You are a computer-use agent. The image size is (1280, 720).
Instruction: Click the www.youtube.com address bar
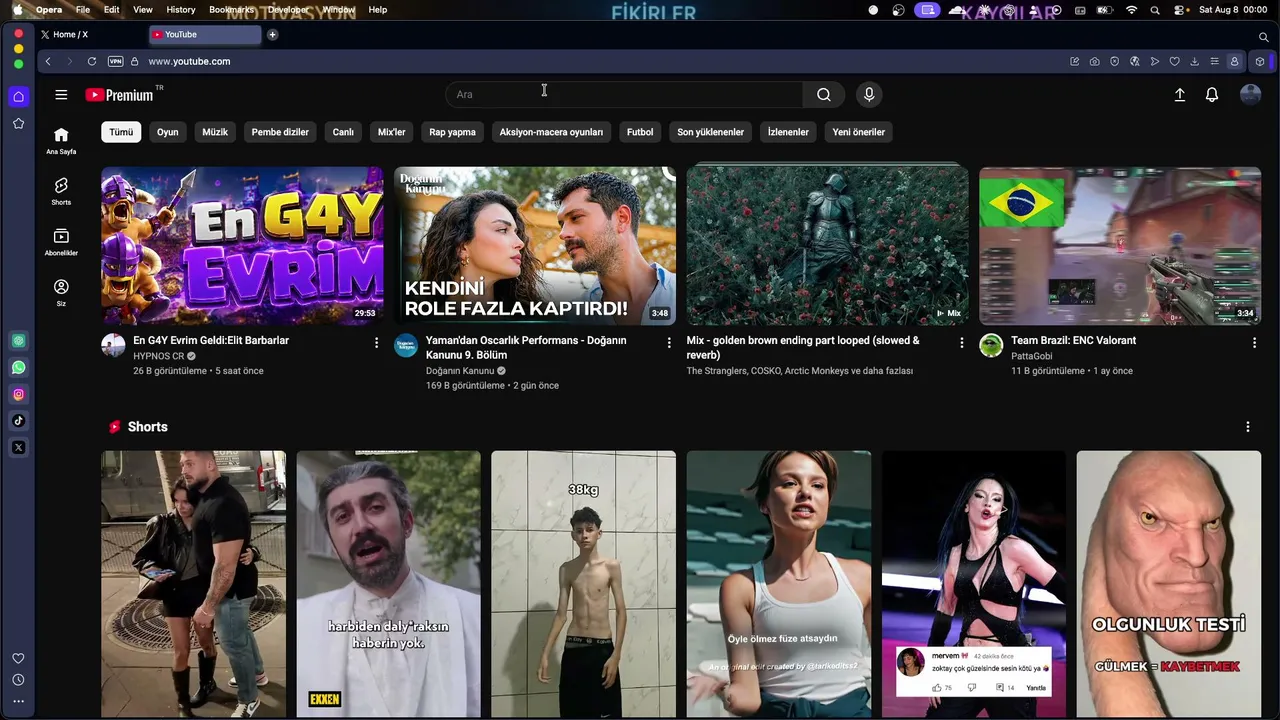click(x=189, y=61)
